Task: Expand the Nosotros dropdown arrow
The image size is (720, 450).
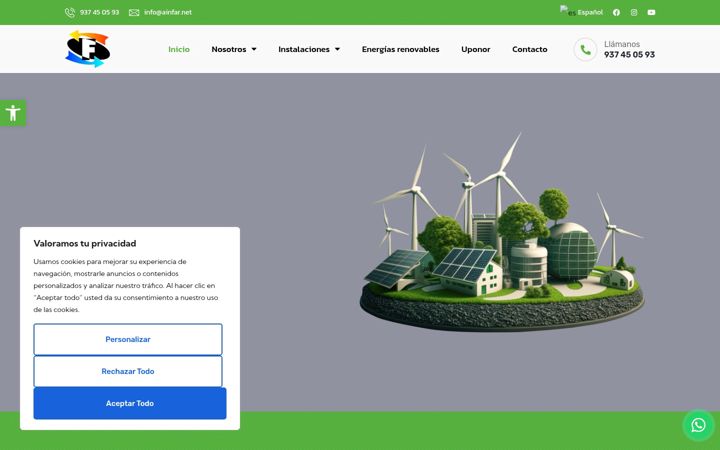Action: coord(254,49)
